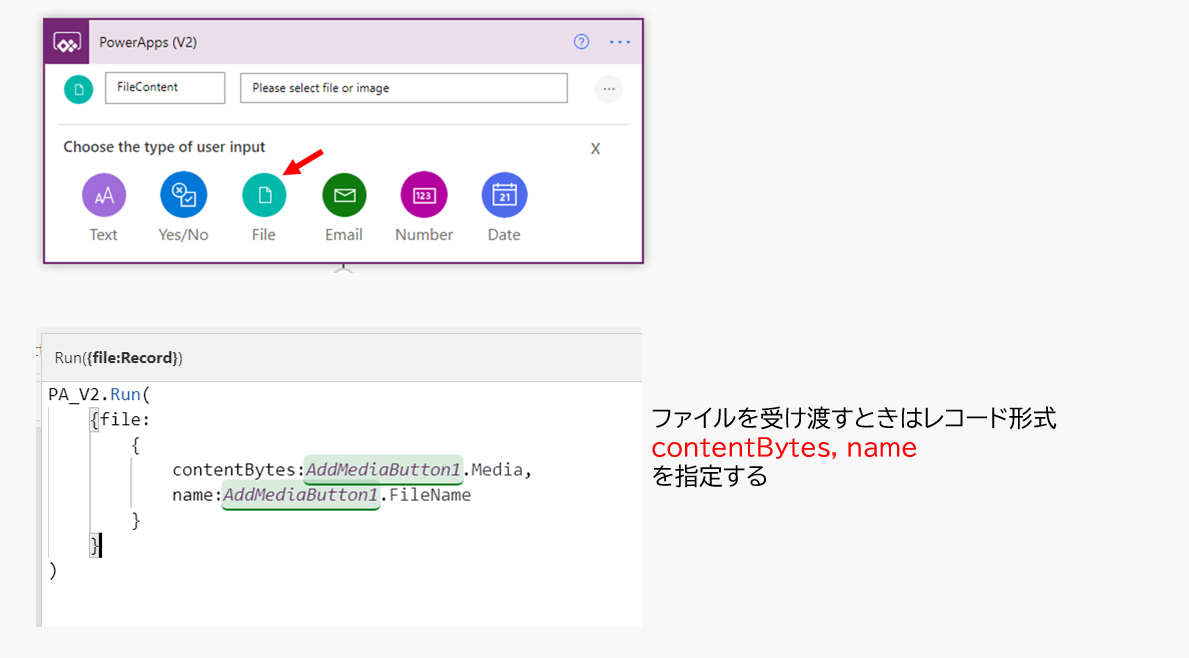Click the 'ファイルを受け渡すときはレコード形式' text
The image size is (1189, 658).
pyautogui.click(x=854, y=418)
